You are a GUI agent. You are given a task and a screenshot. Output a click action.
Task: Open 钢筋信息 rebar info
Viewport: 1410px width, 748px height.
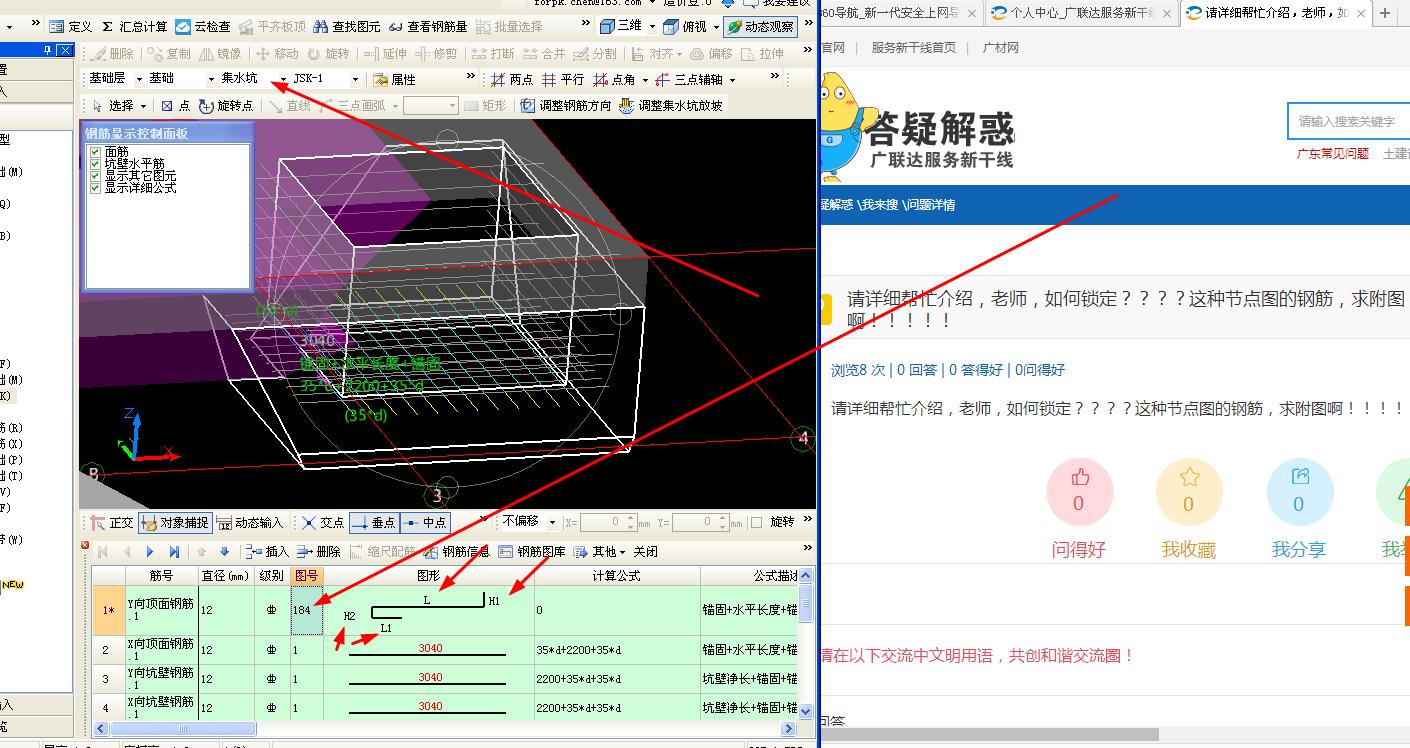[x=456, y=551]
